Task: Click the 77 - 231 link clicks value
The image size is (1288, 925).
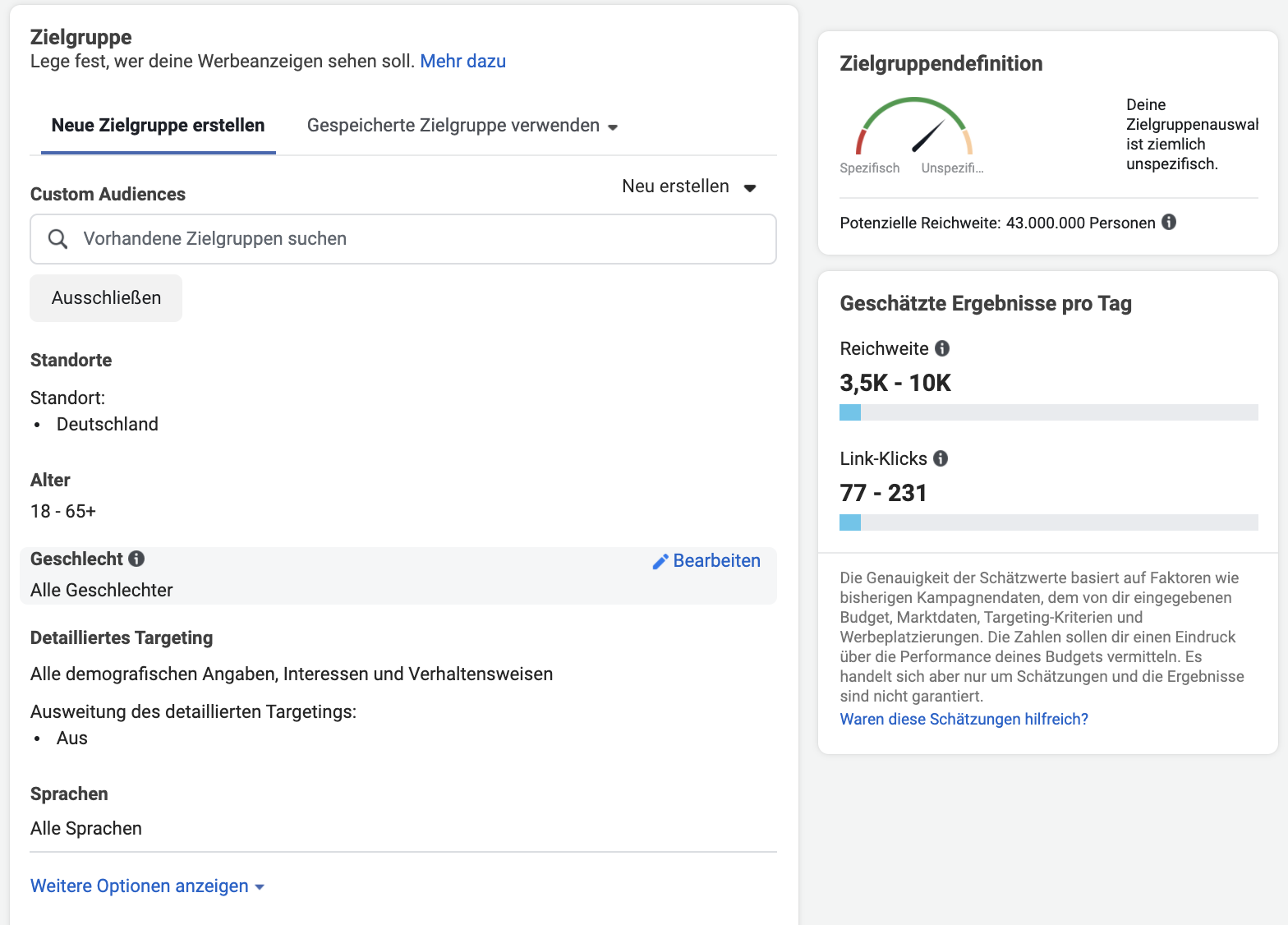Action: 883,493
